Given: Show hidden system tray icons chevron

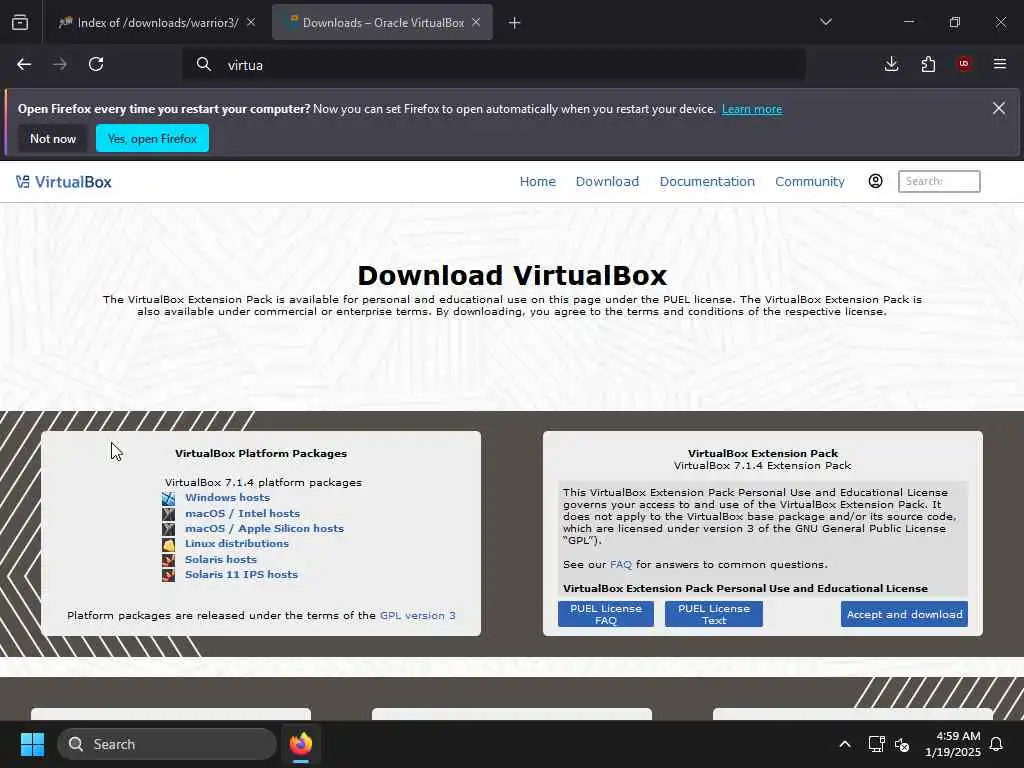Looking at the screenshot, I should click(844, 744).
